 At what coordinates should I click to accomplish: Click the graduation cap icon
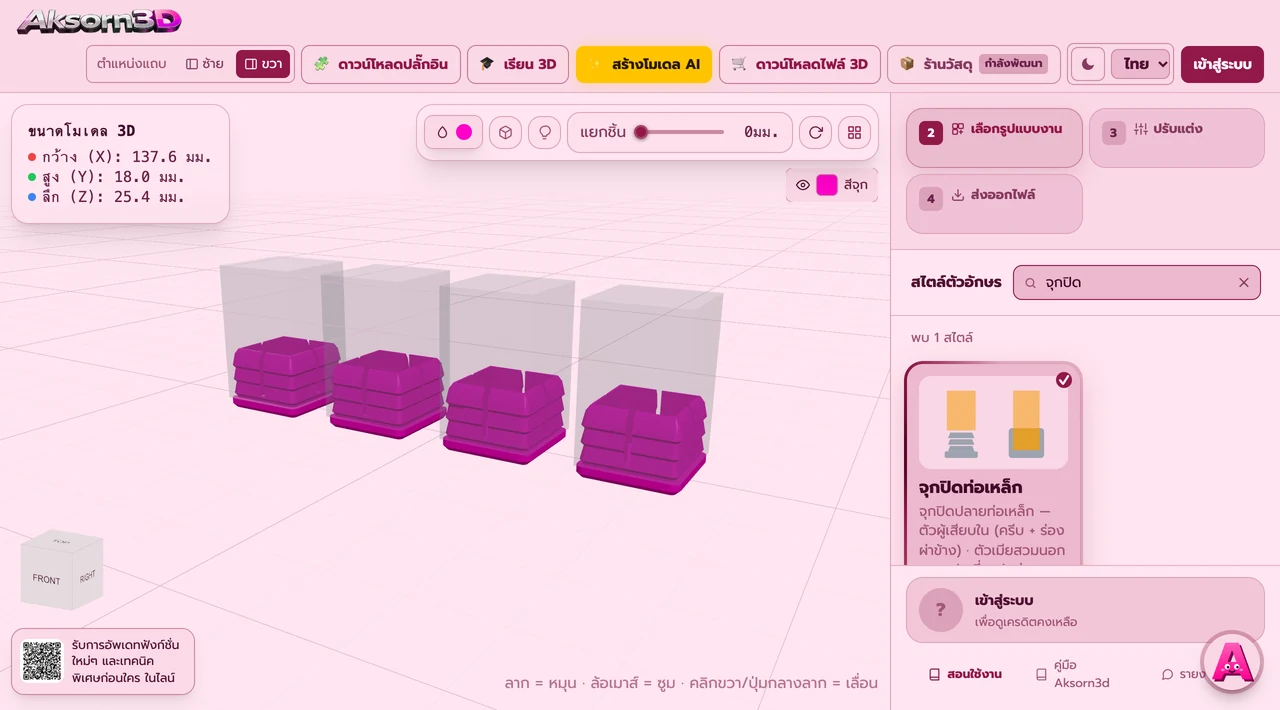pos(487,64)
